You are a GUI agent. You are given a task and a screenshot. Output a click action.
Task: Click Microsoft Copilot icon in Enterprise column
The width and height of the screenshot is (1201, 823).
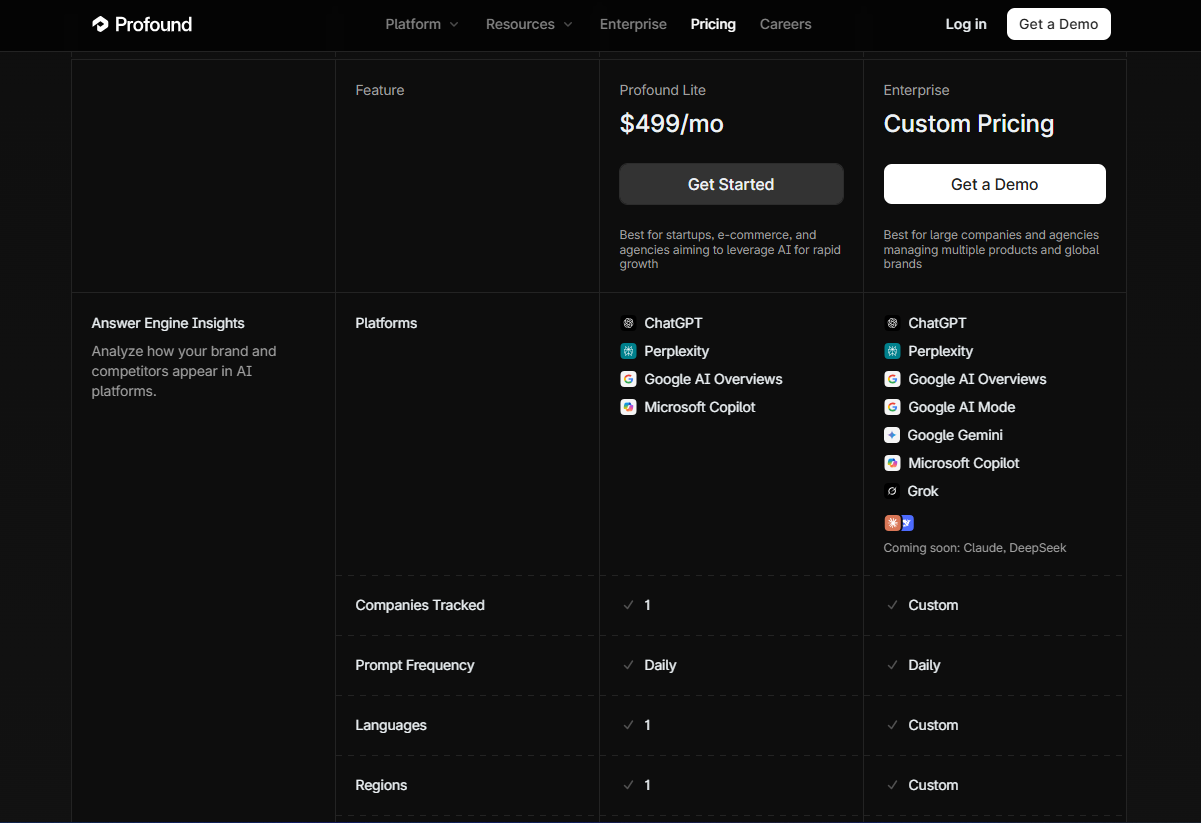892,463
